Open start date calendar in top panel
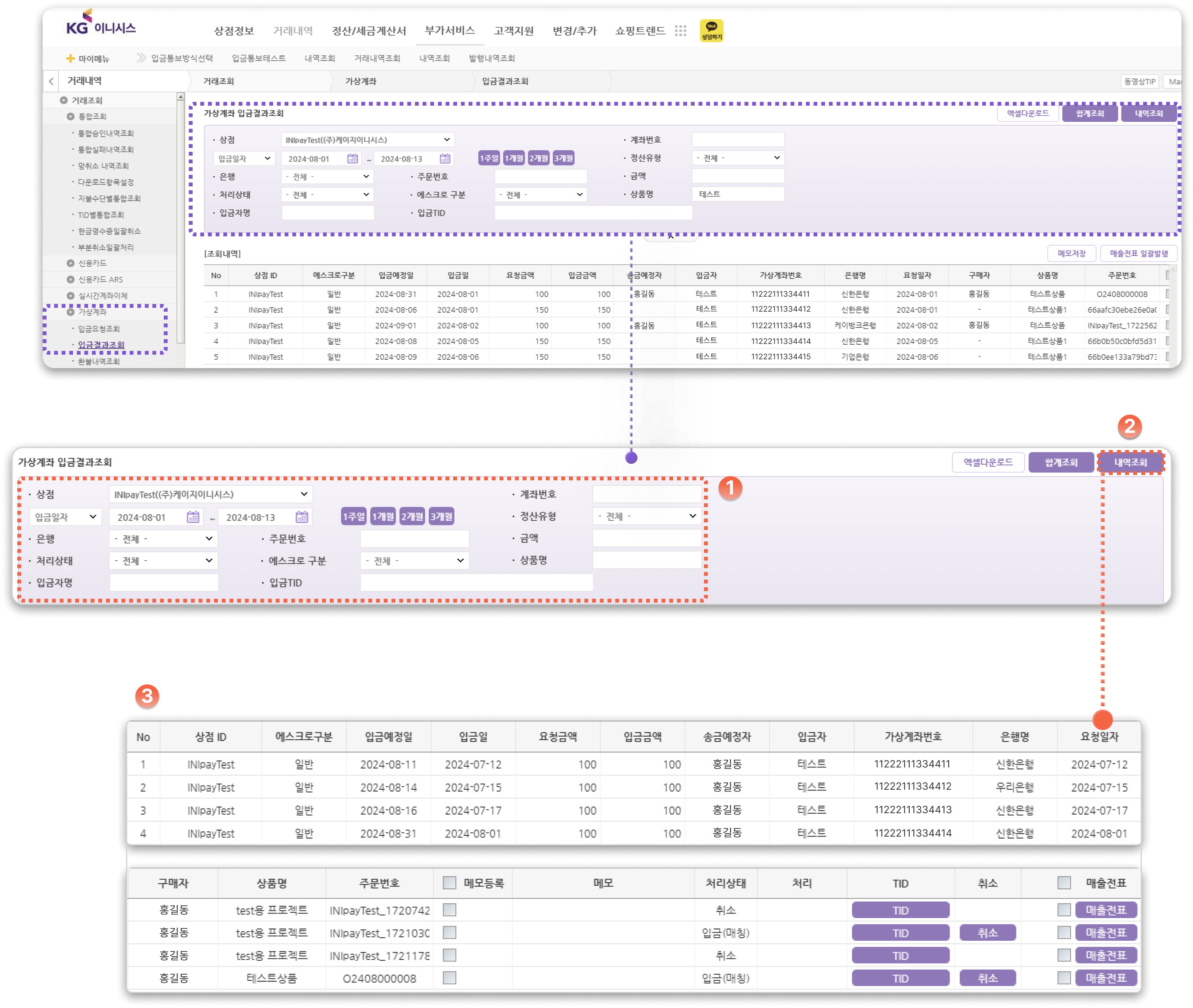This screenshot has height=1008, width=1193. (353, 158)
